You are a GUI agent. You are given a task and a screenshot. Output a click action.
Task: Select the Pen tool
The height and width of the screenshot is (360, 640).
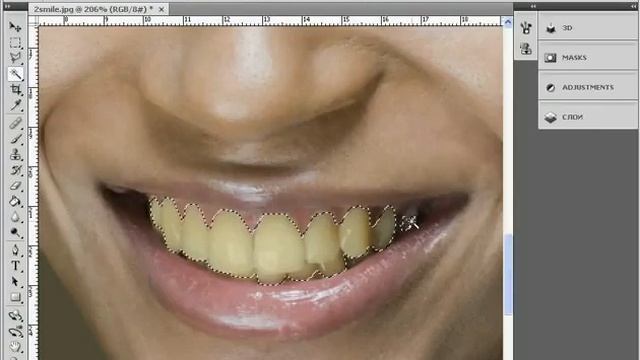[x=15, y=250]
